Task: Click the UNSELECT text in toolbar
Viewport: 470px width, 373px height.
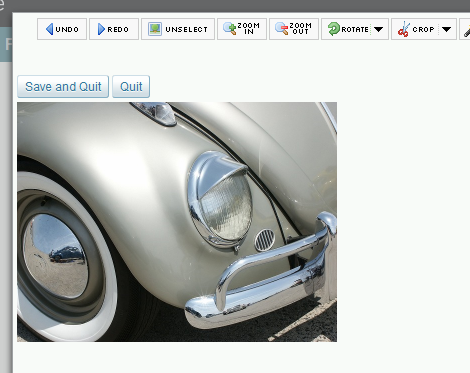Action: click(186, 29)
